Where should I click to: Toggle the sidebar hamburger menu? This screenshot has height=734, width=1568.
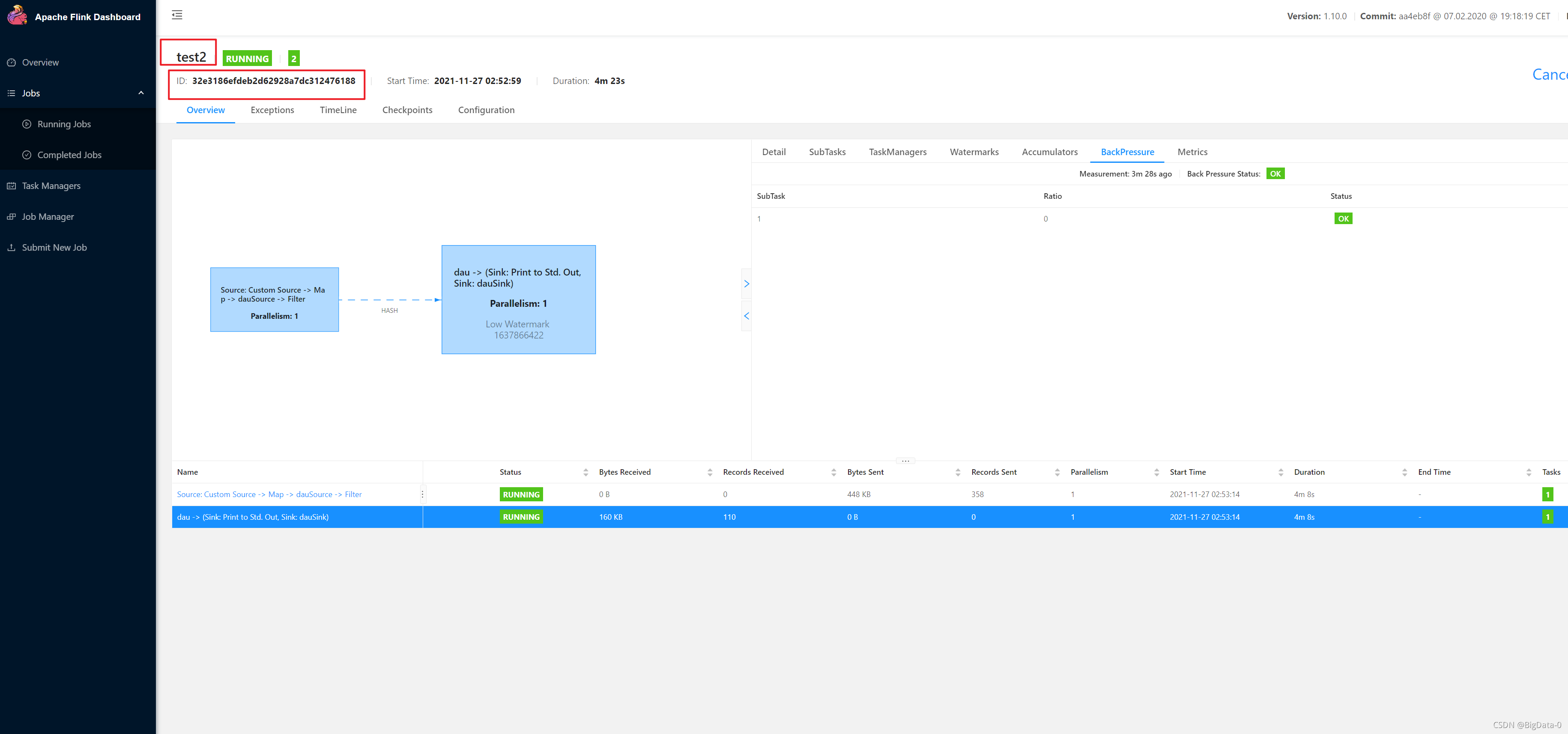coord(177,15)
